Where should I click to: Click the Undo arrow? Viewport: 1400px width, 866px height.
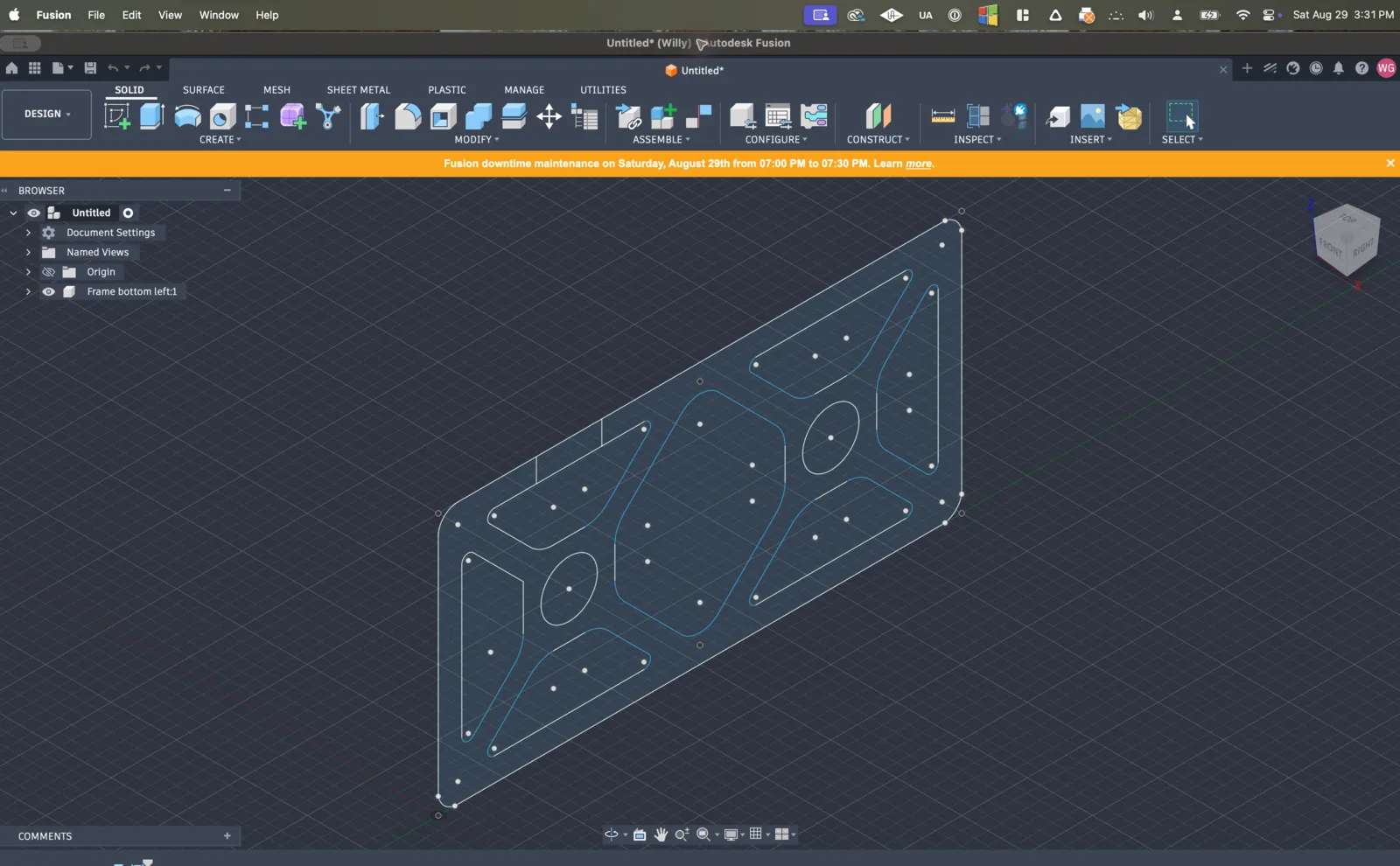(113, 68)
